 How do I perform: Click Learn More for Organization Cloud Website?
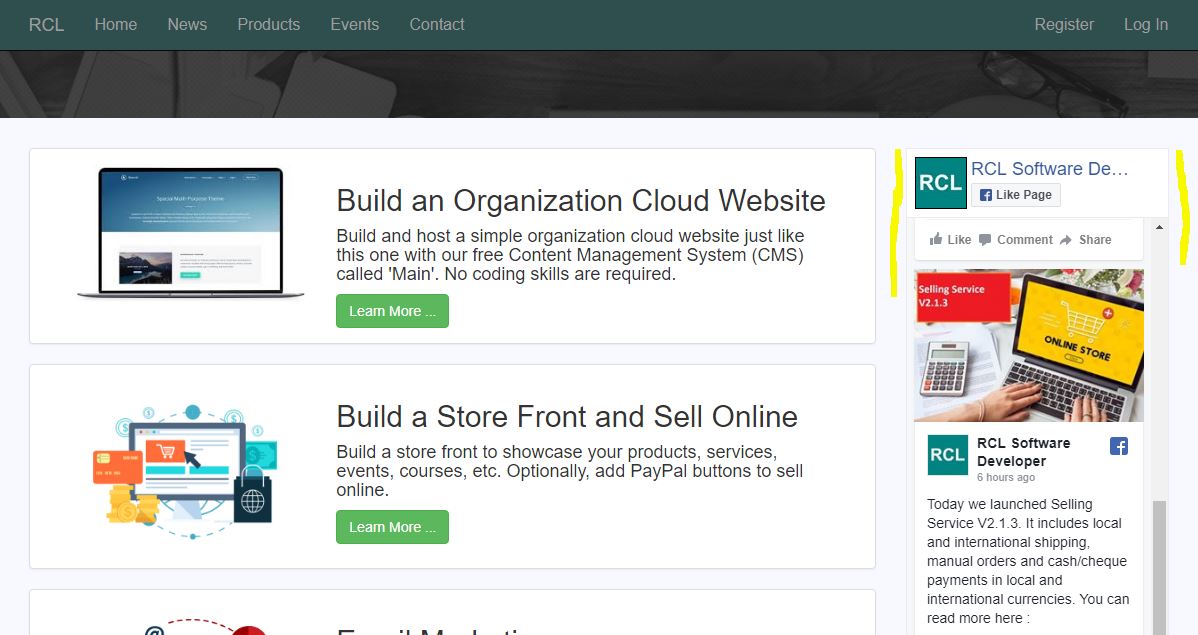point(393,311)
